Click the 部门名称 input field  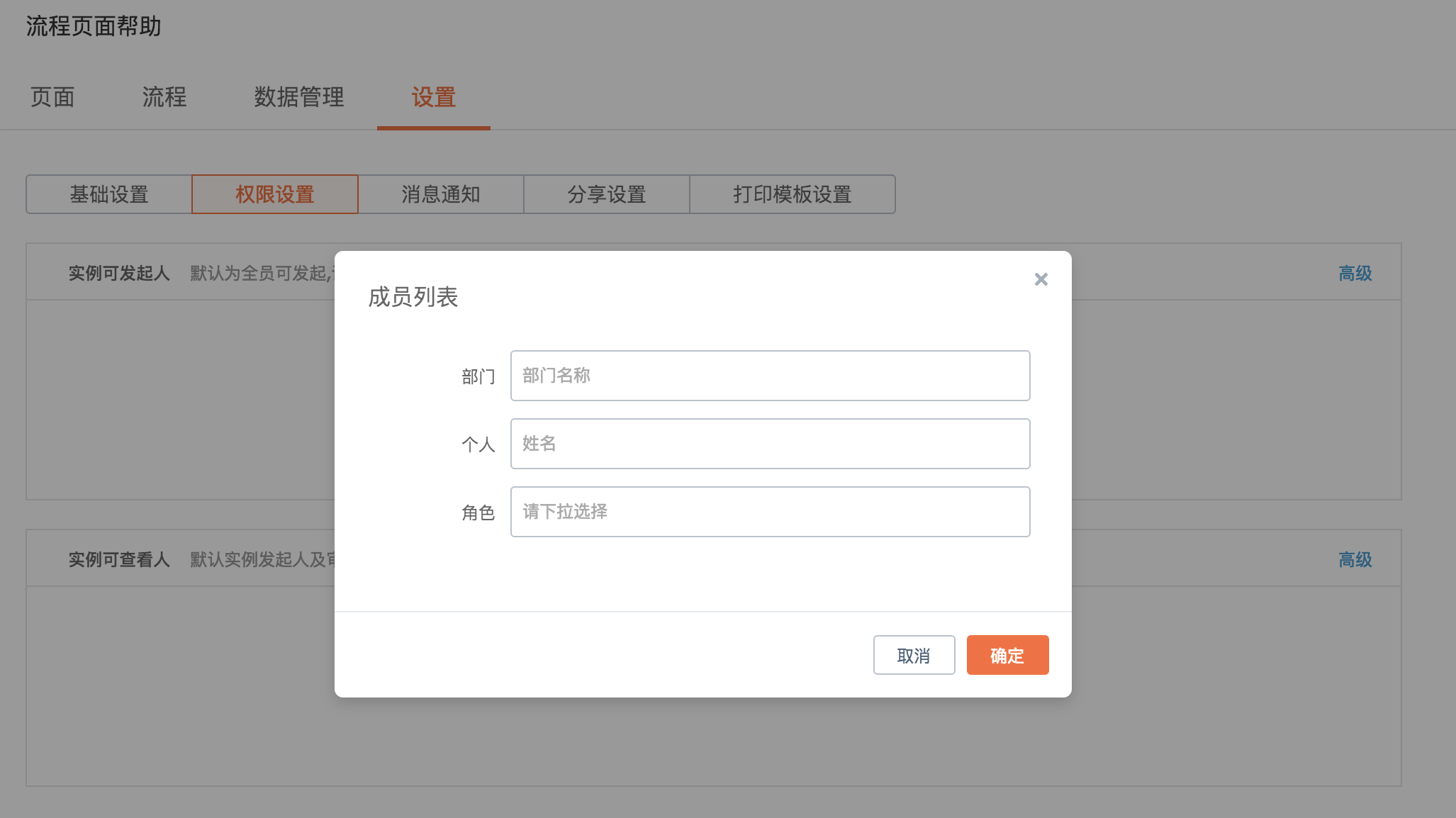770,376
